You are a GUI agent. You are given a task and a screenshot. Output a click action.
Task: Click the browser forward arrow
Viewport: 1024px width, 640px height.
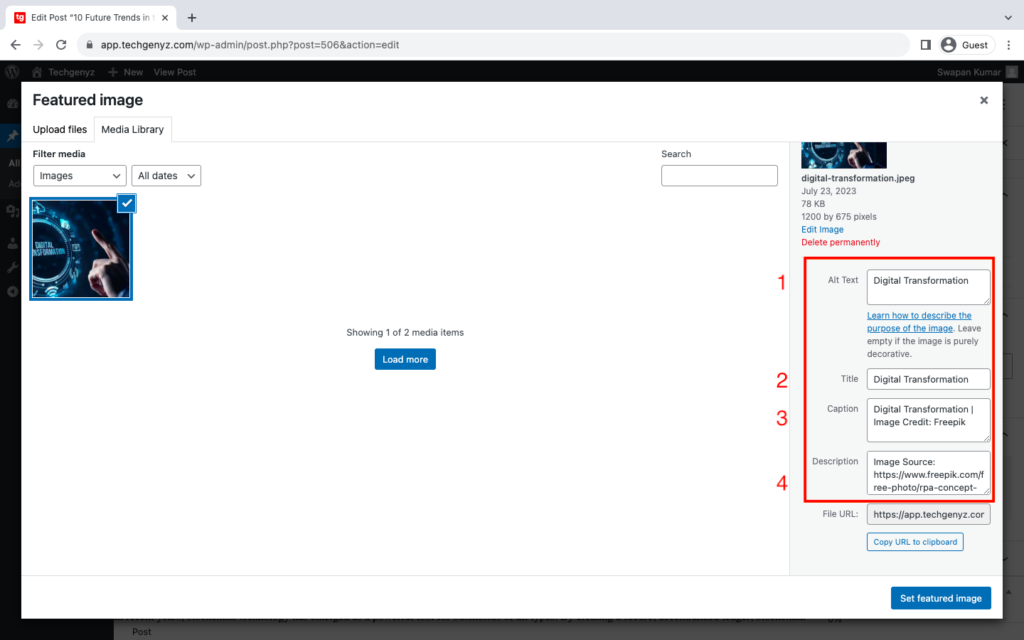coord(39,45)
